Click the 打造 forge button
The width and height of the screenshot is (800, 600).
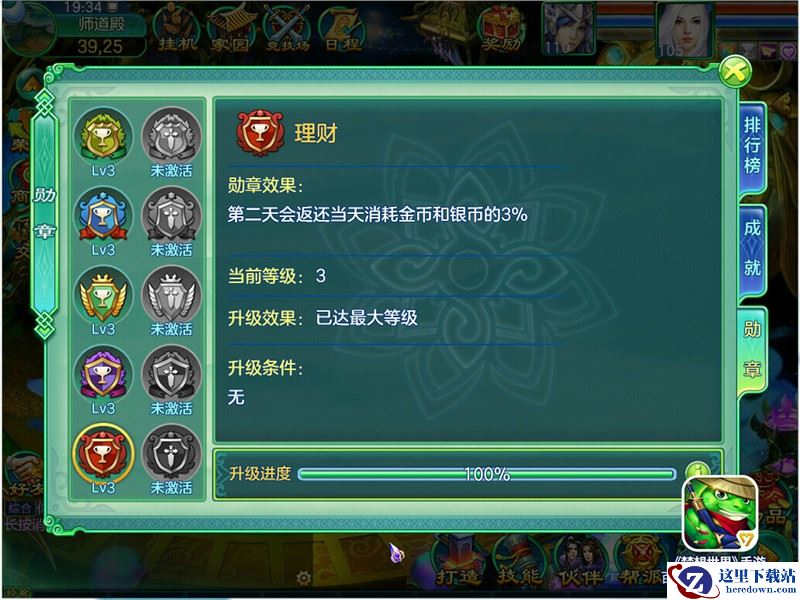coord(458,565)
